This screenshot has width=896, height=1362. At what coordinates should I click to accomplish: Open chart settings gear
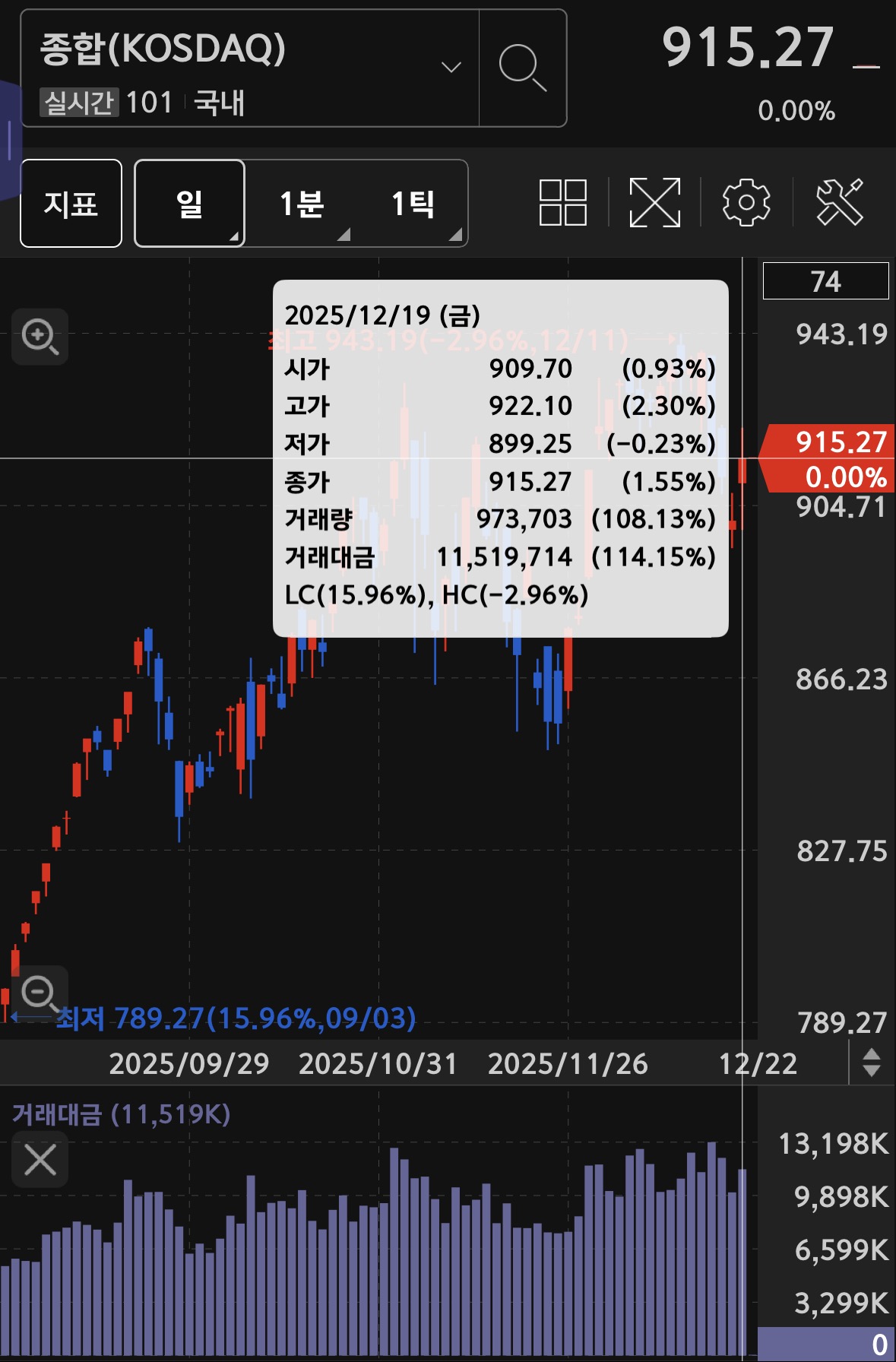click(x=746, y=203)
